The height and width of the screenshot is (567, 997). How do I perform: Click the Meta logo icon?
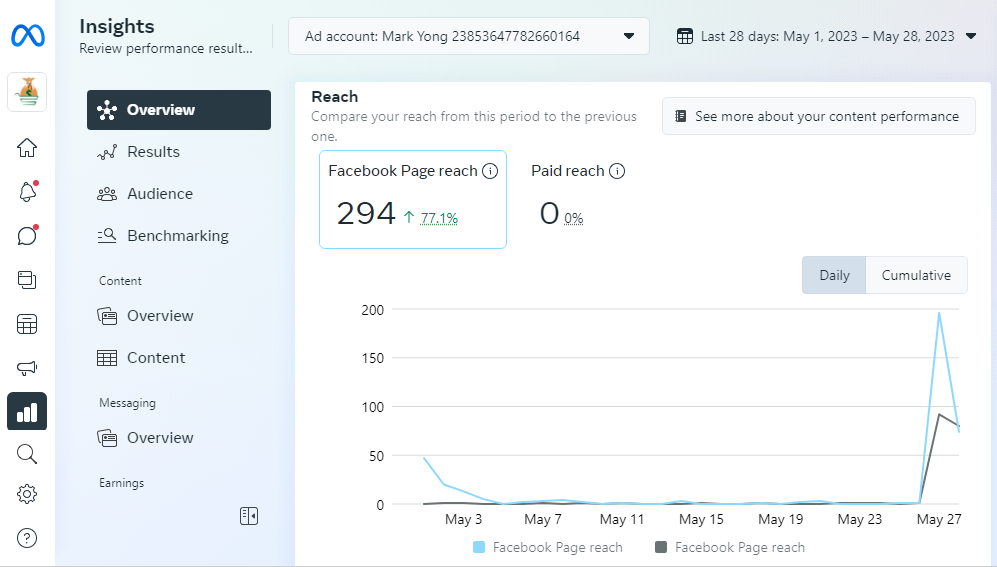point(28,36)
